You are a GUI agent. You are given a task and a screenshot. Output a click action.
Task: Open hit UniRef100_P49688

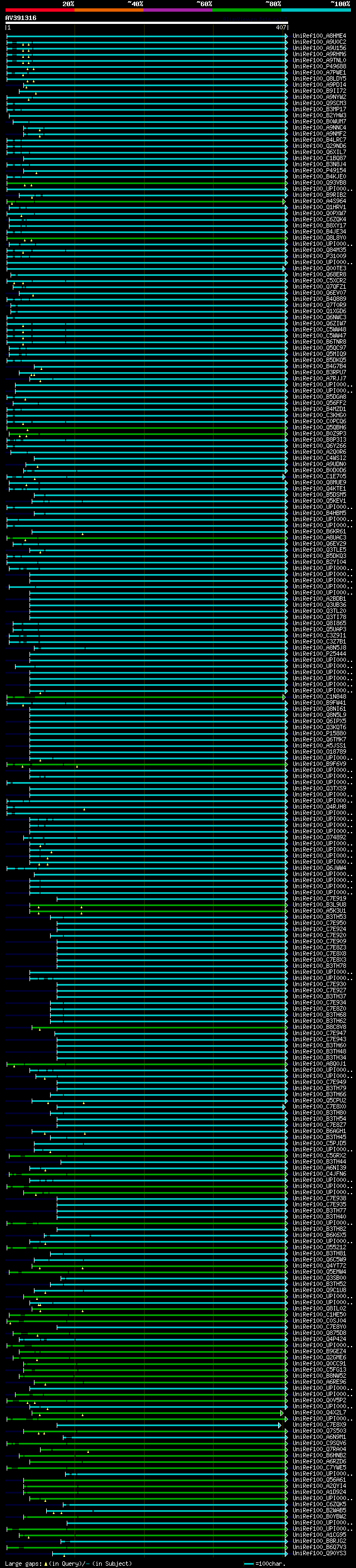coord(319,66)
